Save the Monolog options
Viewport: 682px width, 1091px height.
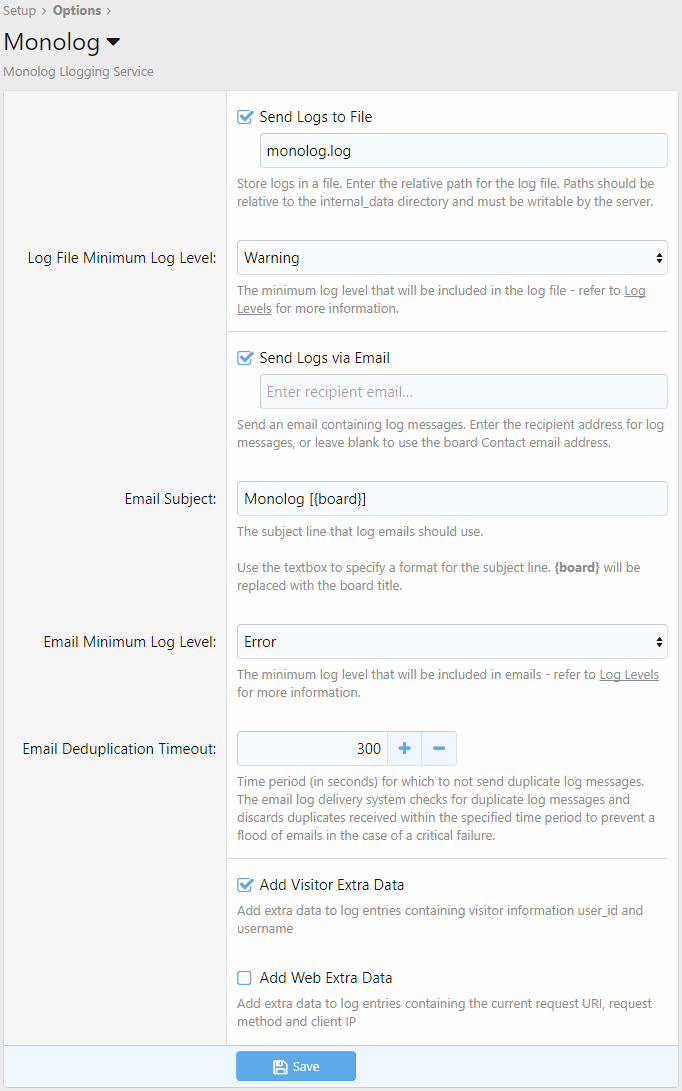[x=296, y=1066]
